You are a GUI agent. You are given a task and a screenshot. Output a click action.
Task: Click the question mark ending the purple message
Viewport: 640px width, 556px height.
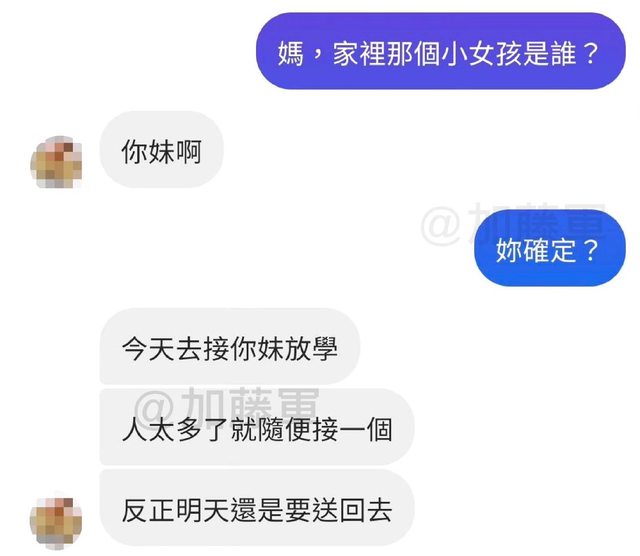click(590, 53)
